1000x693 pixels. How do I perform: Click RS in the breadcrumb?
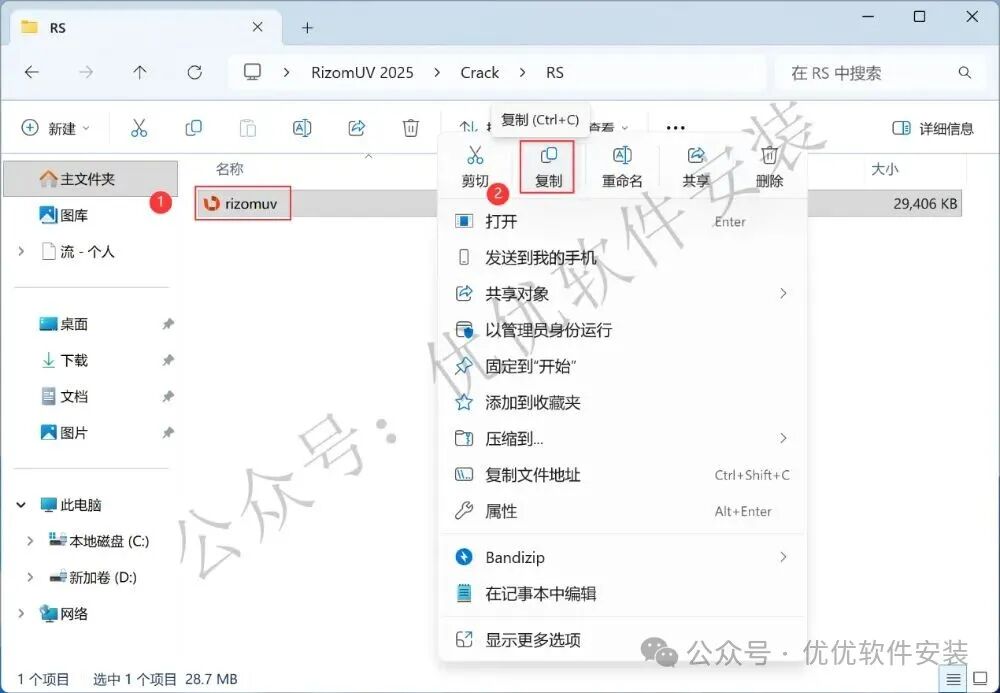coord(555,73)
